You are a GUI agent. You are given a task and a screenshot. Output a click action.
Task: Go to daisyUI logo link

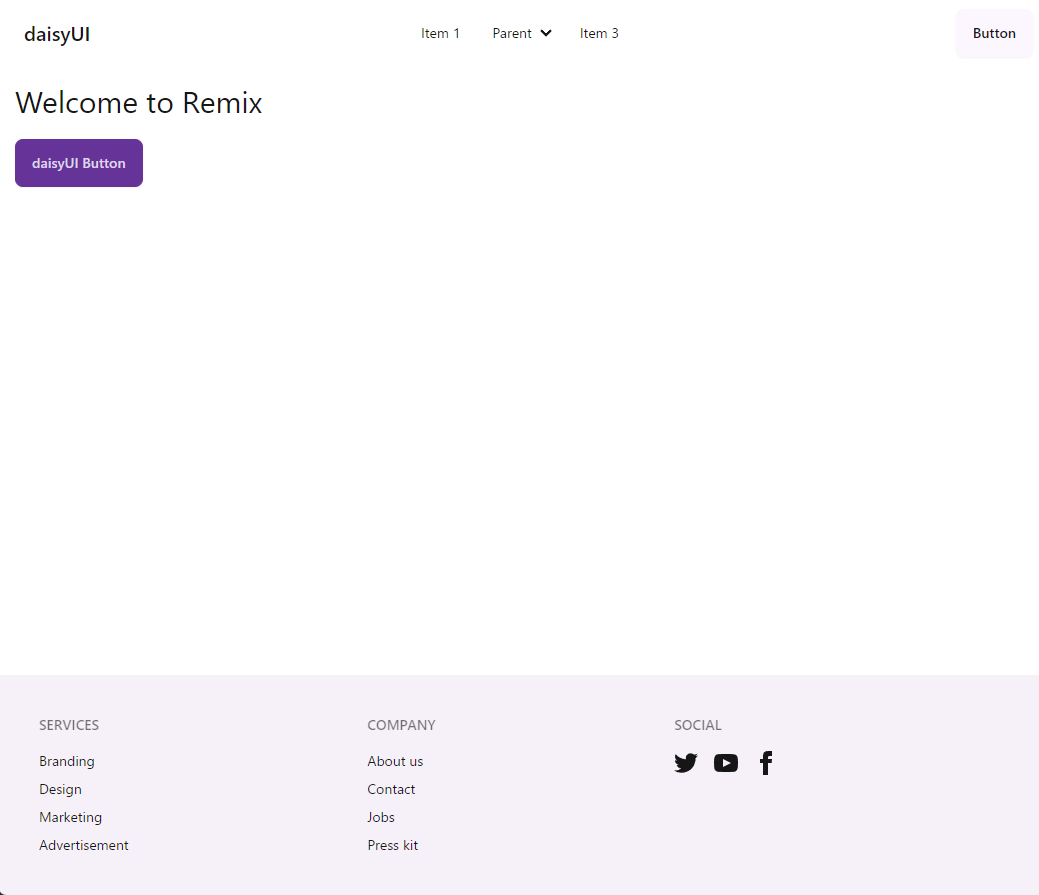point(57,34)
